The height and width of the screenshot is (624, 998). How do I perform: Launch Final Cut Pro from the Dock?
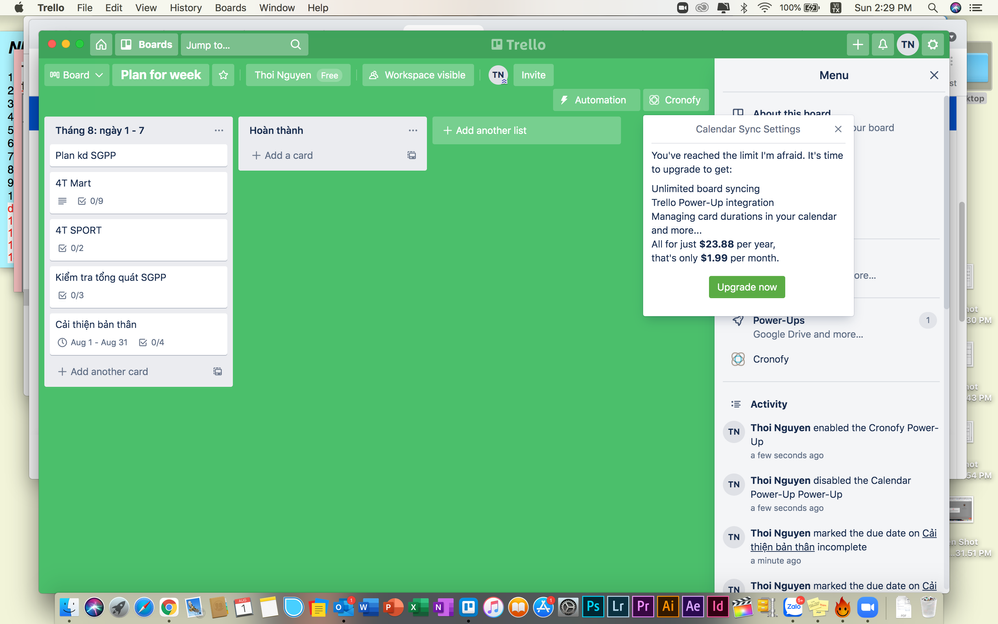[x=743, y=607]
